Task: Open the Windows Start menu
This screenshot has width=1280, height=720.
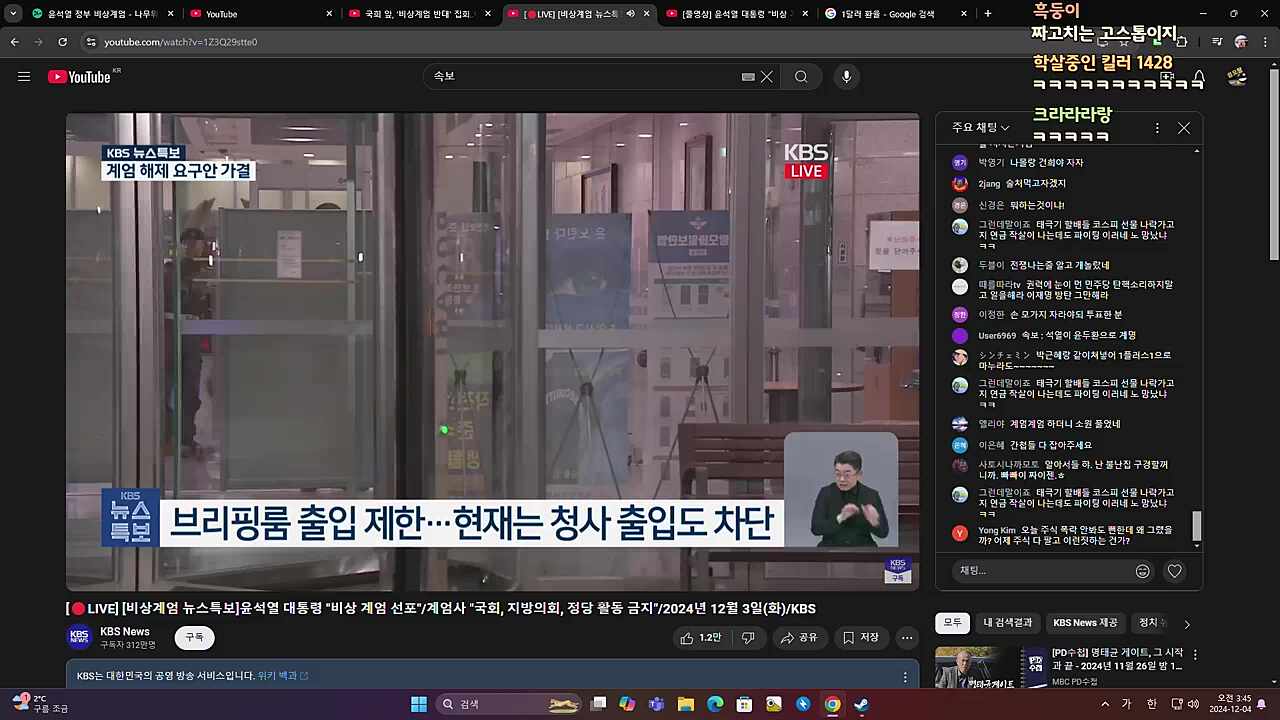Action: click(419, 704)
